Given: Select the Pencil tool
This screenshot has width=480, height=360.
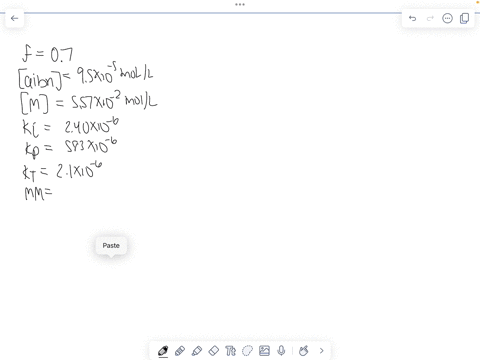Looking at the screenshot, I should pos(180,351).
